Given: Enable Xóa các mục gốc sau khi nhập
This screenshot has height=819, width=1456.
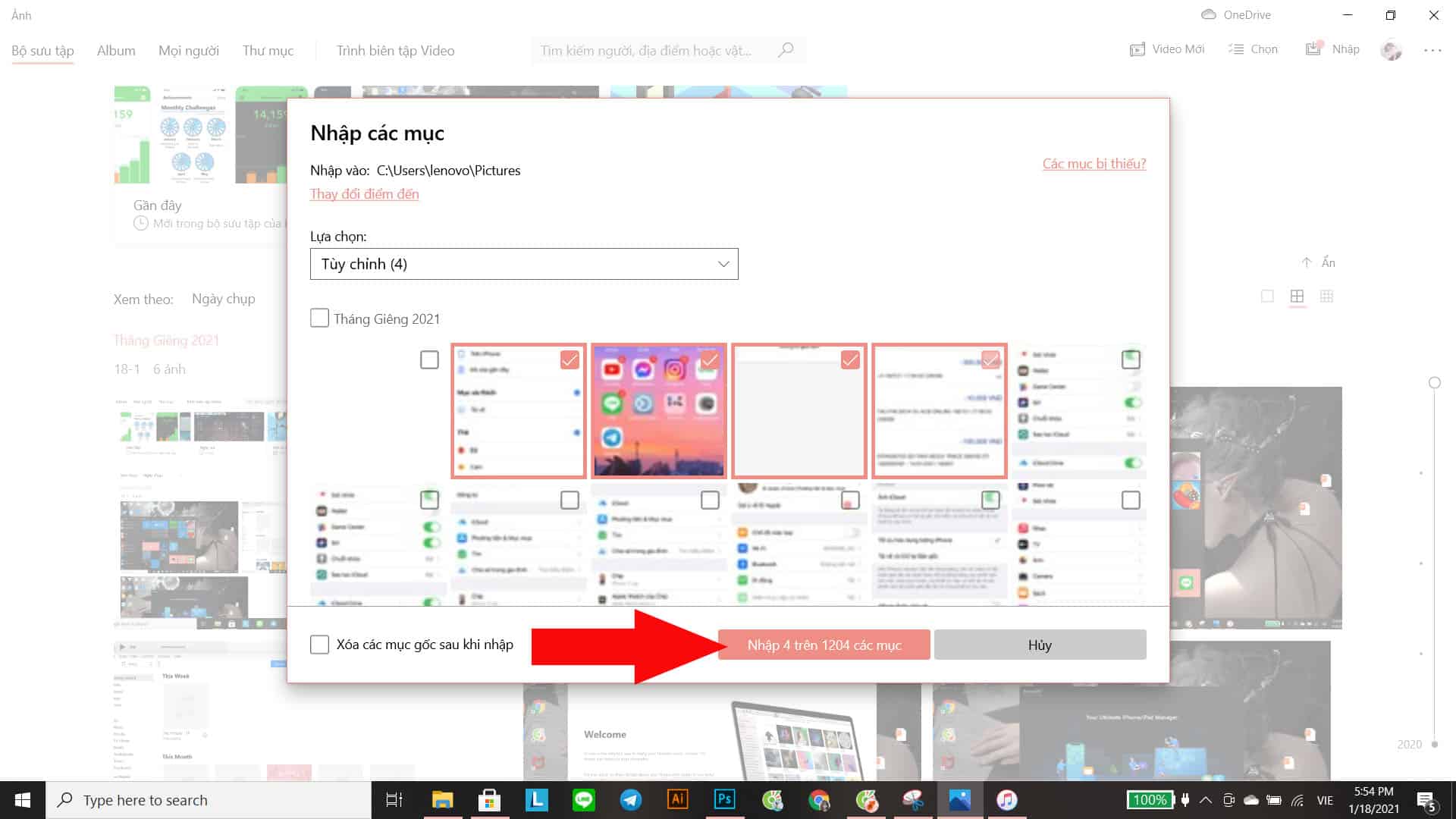Looking at the screenshot, I should [x=319, y=645].
